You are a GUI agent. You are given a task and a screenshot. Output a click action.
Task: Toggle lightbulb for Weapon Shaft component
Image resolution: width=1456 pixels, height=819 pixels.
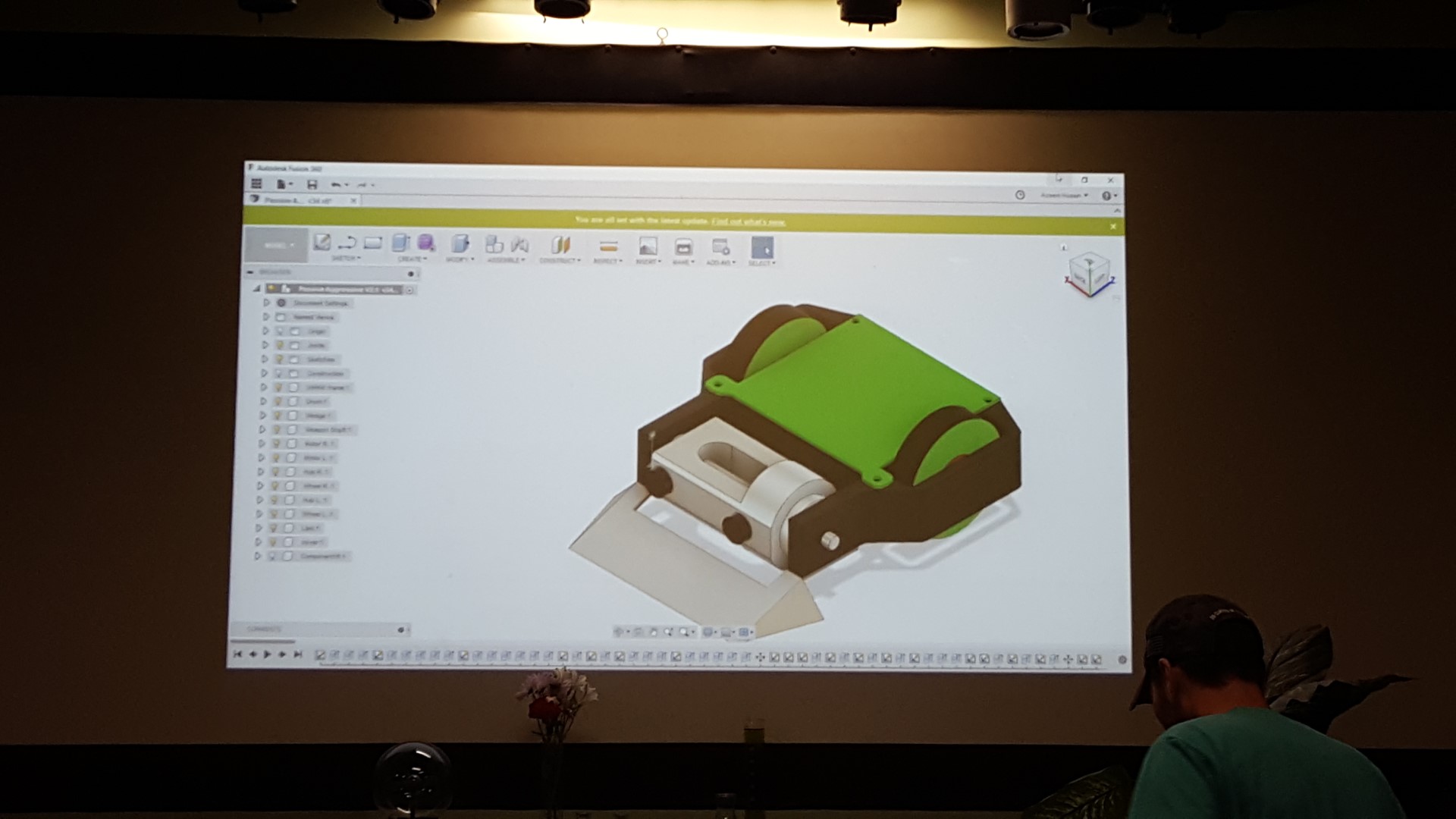(277, 430)
